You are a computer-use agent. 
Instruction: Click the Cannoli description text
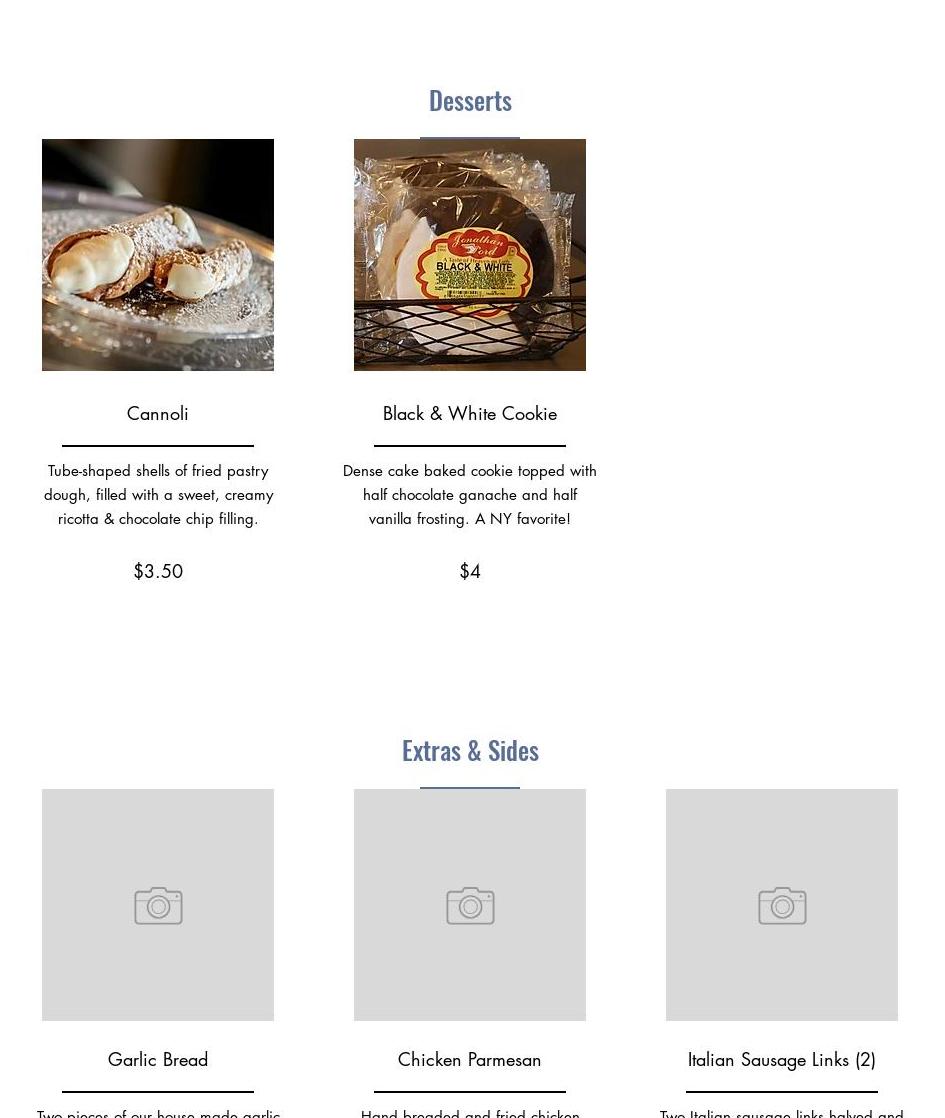coord(158,495)
